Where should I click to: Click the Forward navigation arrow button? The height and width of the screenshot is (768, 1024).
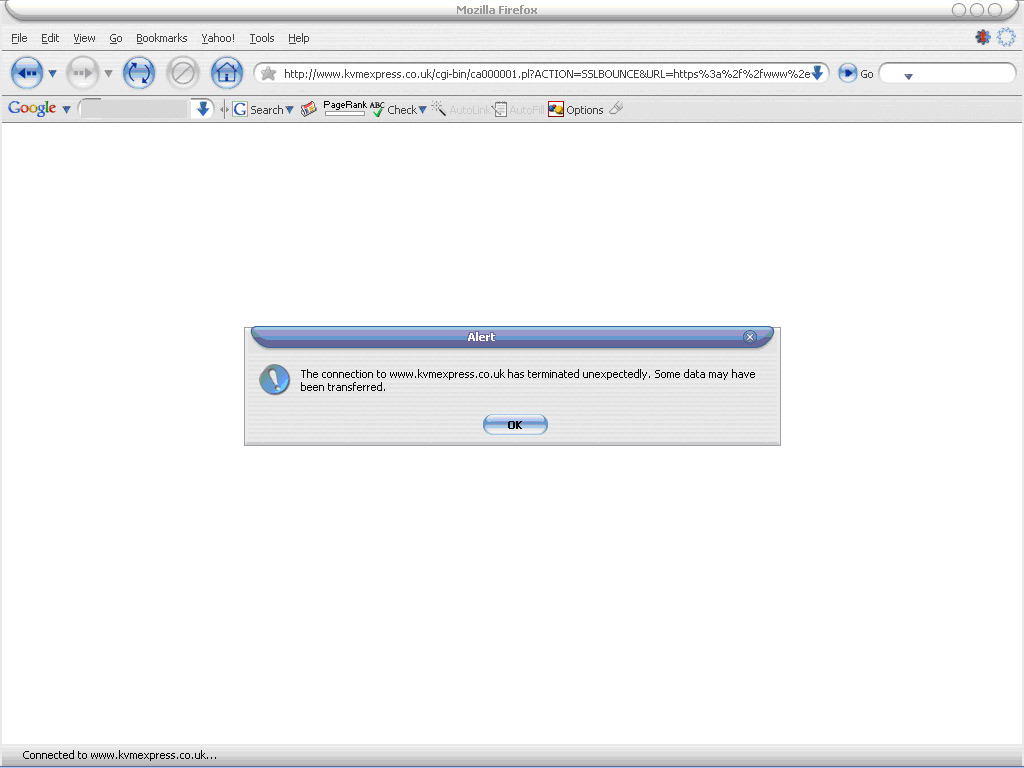coord(82,73)
